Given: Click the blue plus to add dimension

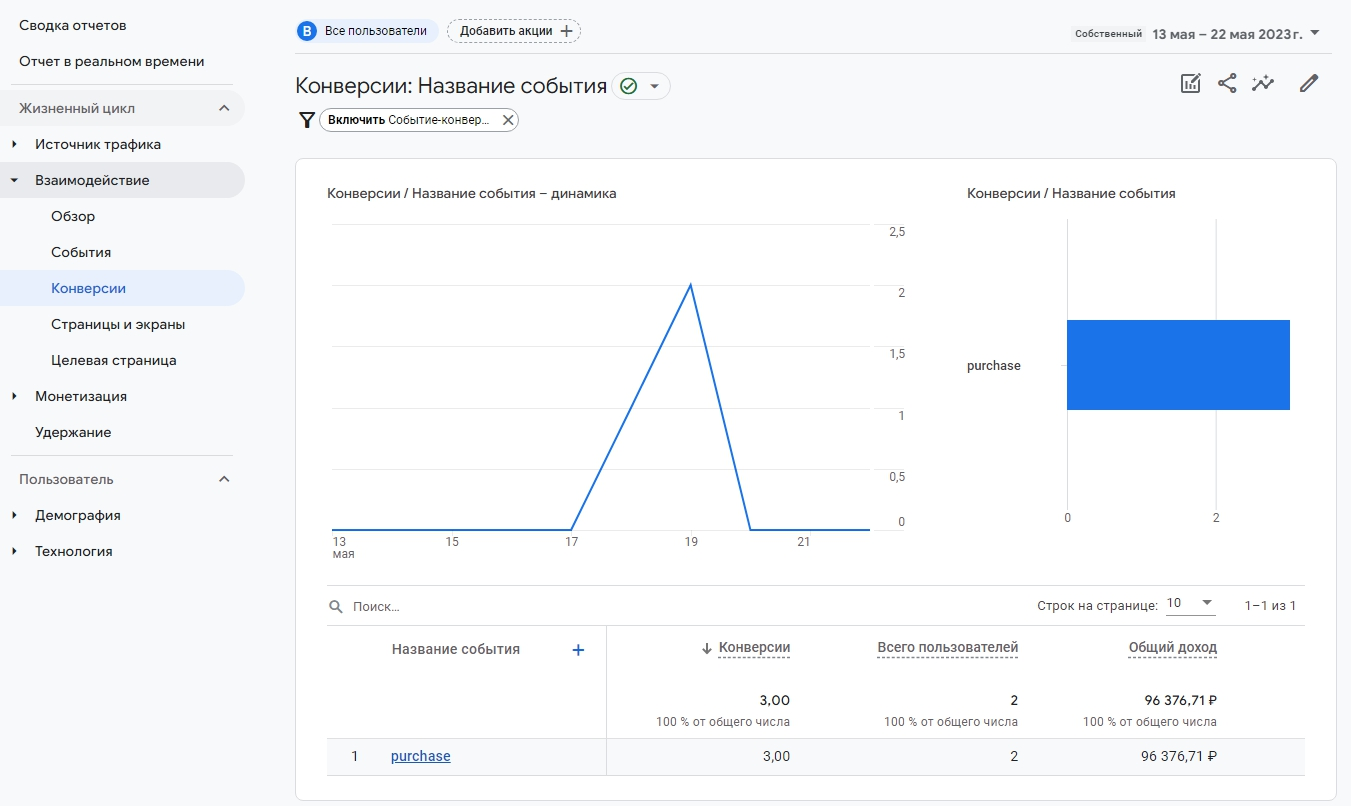Looking at the screenshot, I should pyautogui.click(x=577, y=650).
